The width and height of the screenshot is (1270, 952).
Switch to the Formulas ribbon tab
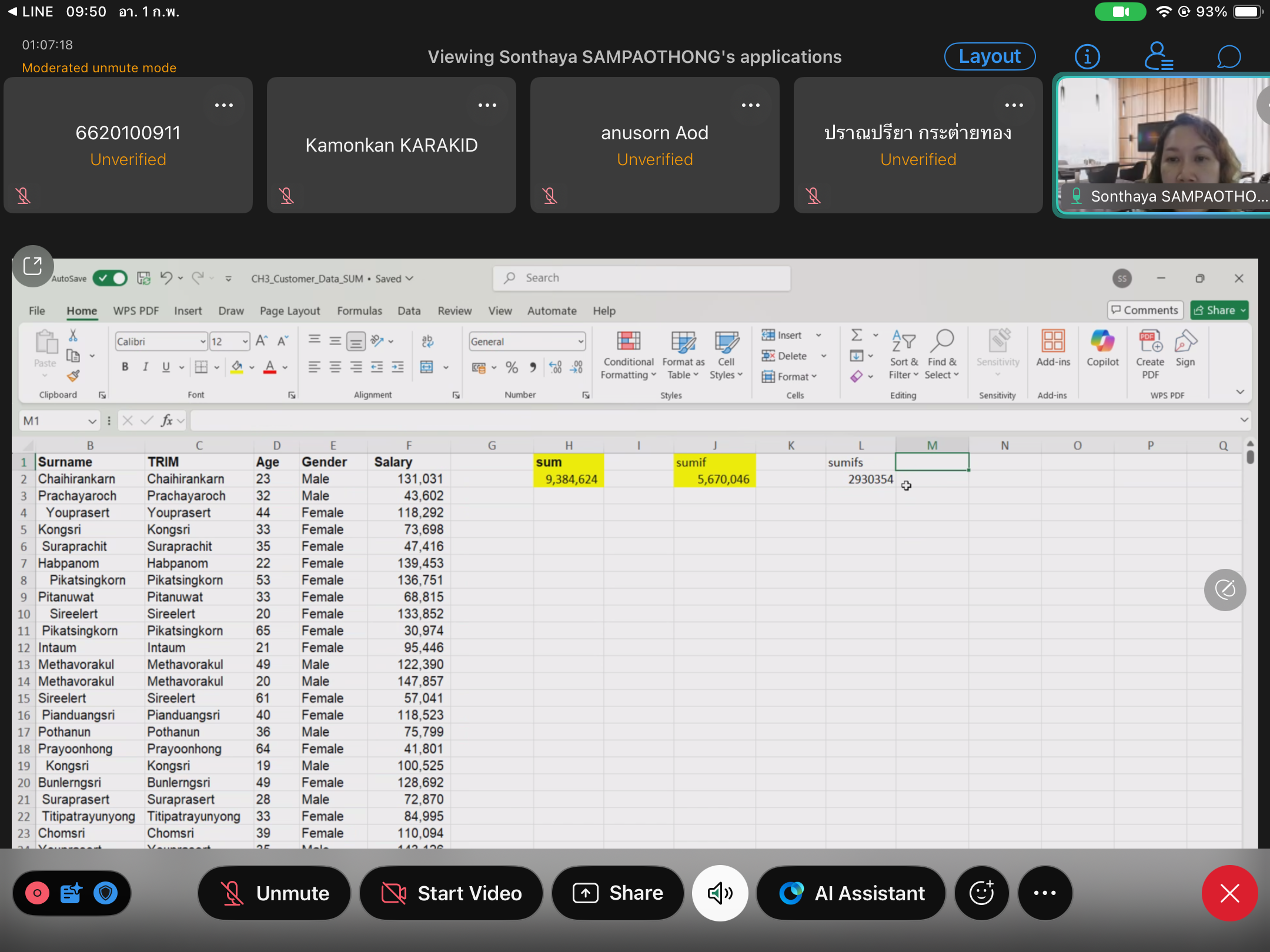point(359,311)
